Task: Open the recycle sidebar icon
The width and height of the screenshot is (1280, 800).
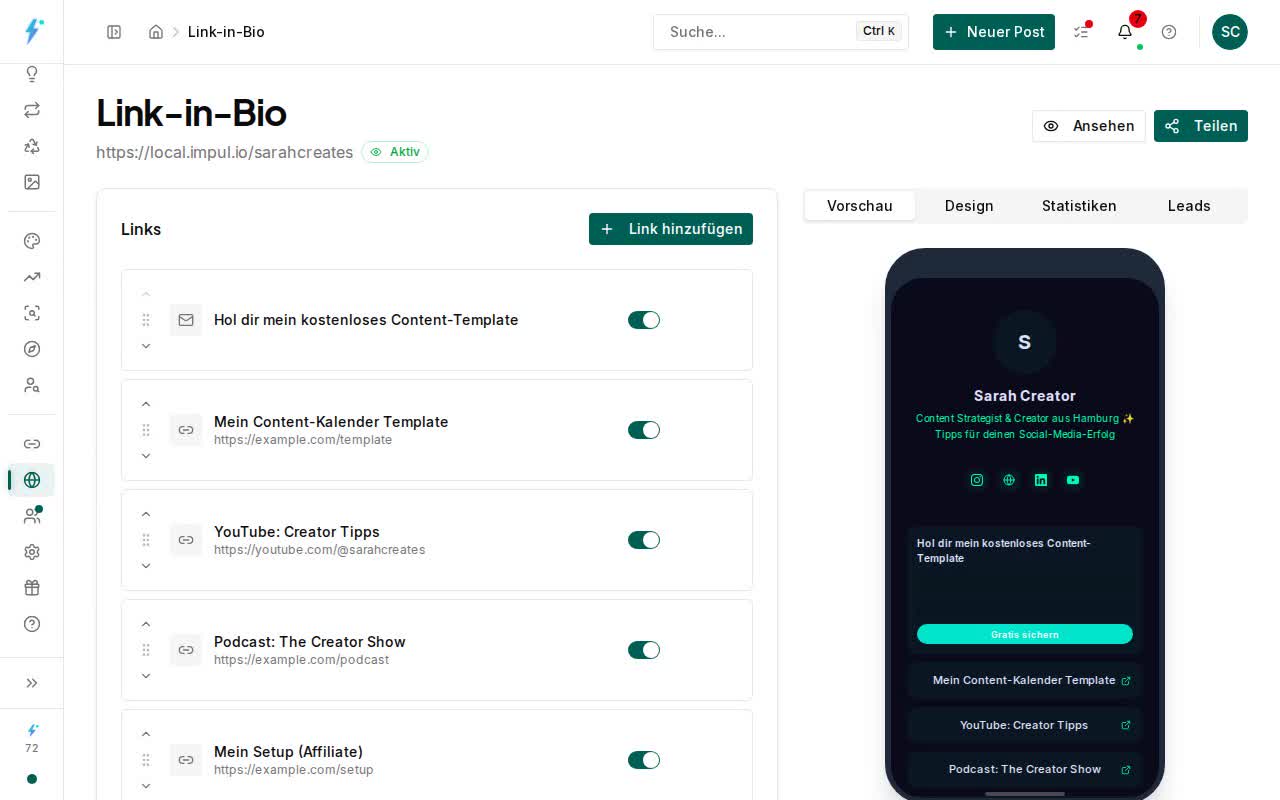Action: pyautogui.click(x=32, y=146)
